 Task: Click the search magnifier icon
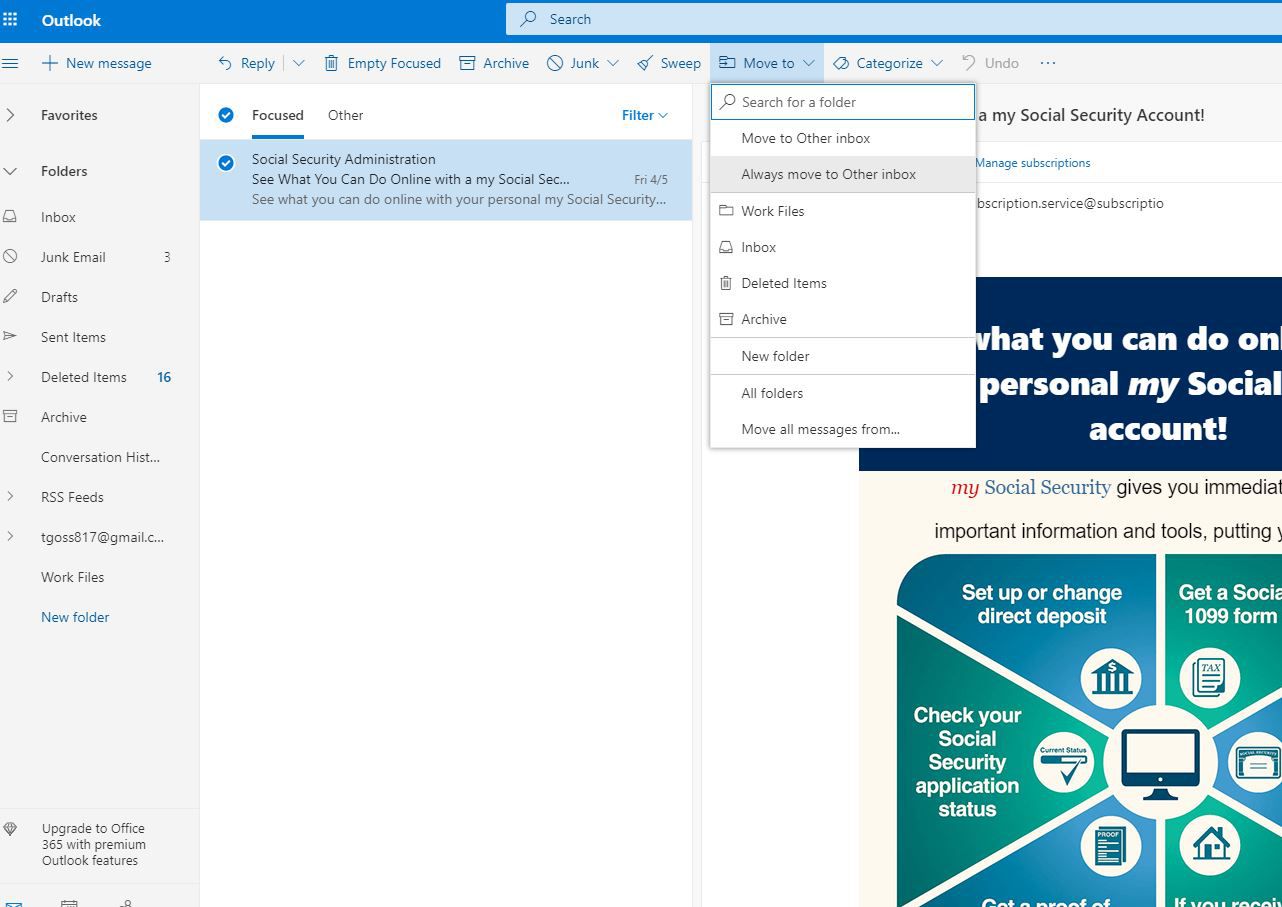[529, 19]
